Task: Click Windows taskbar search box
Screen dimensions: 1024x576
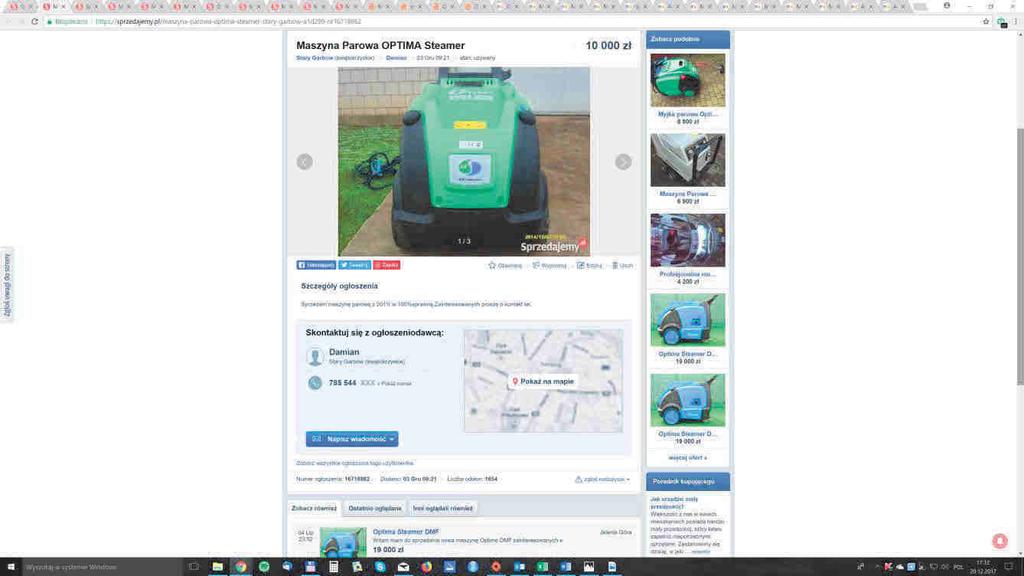Action: click(x=102, y=567)
